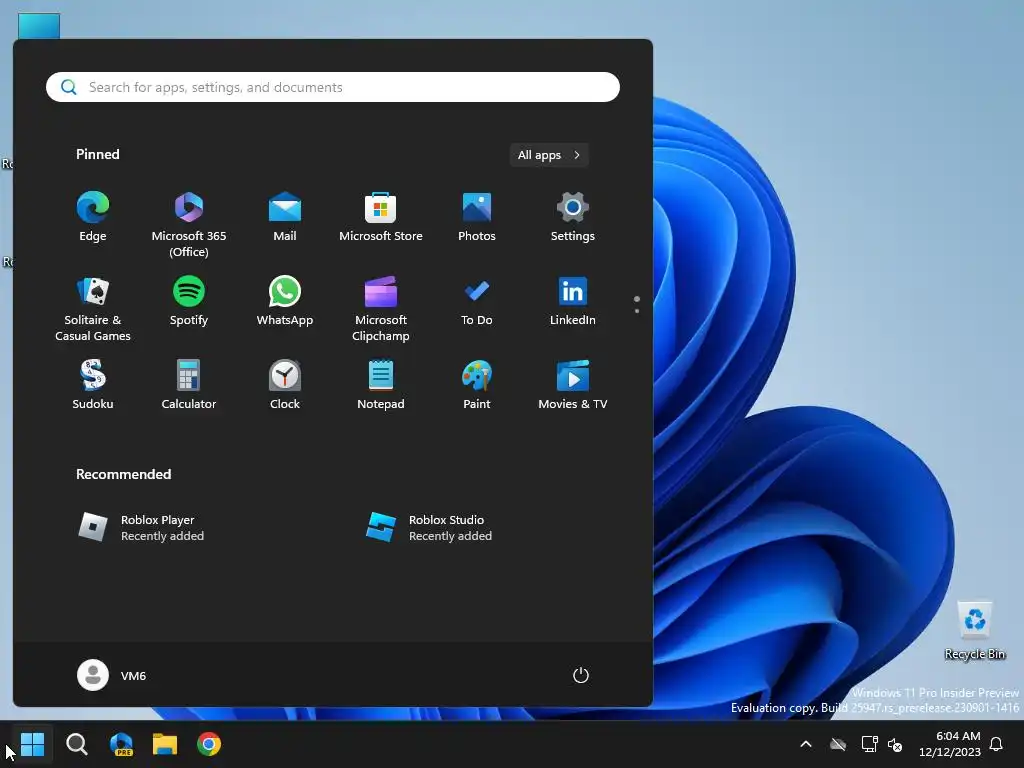1024x768 pixels.
Task: Click the OneDrive tray icon
Action: tap(838, 744)
